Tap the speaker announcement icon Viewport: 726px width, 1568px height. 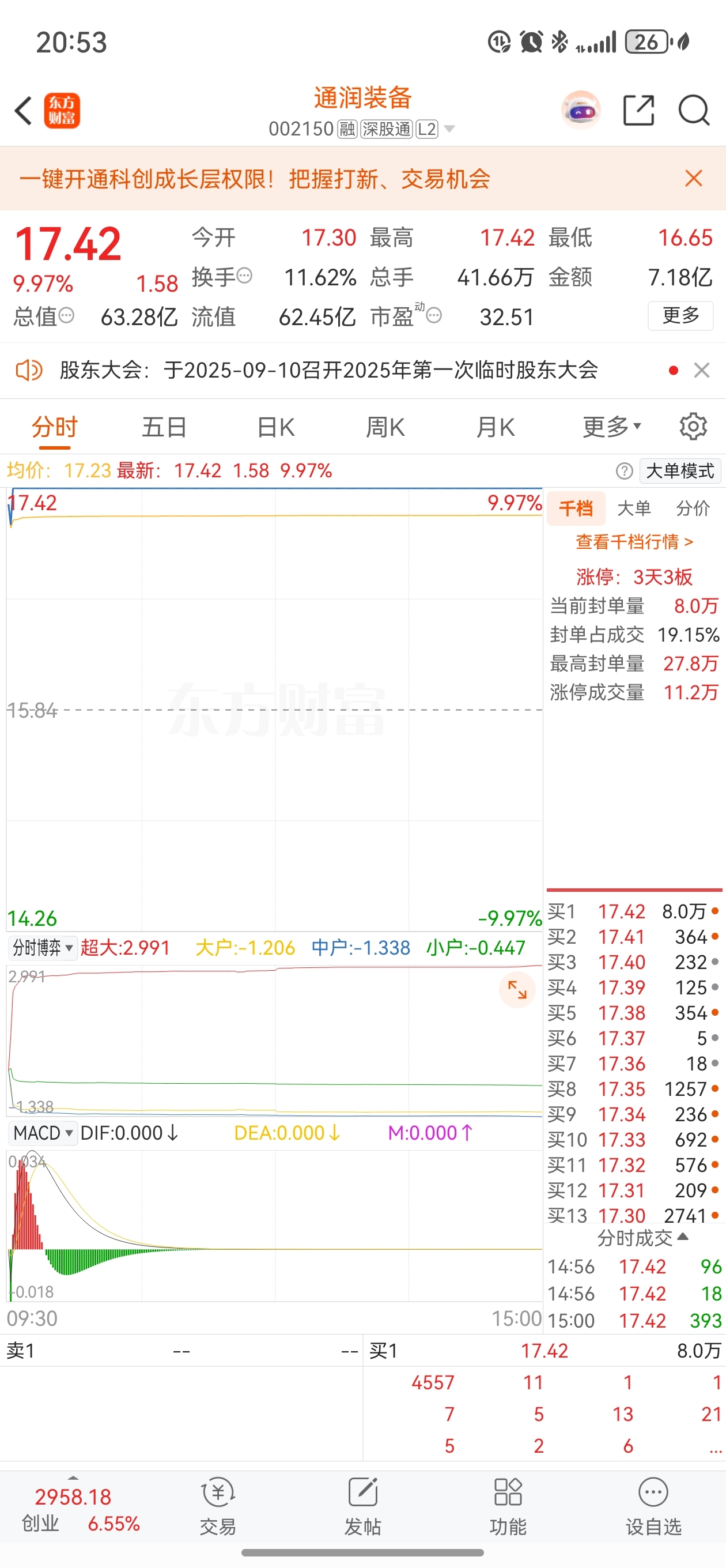tap(29, 370)
